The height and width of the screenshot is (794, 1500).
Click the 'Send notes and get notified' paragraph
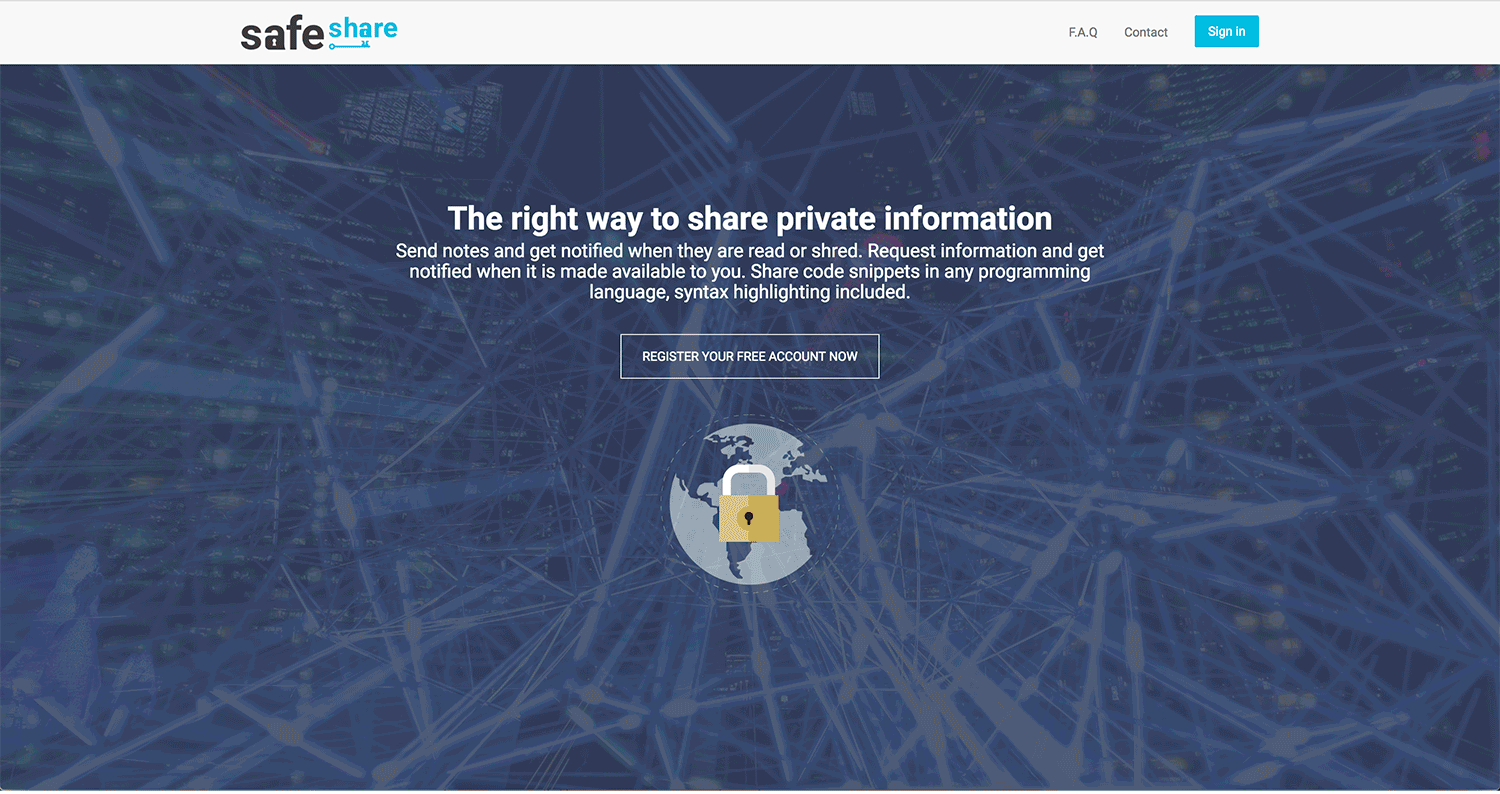[x=750, y=271]
